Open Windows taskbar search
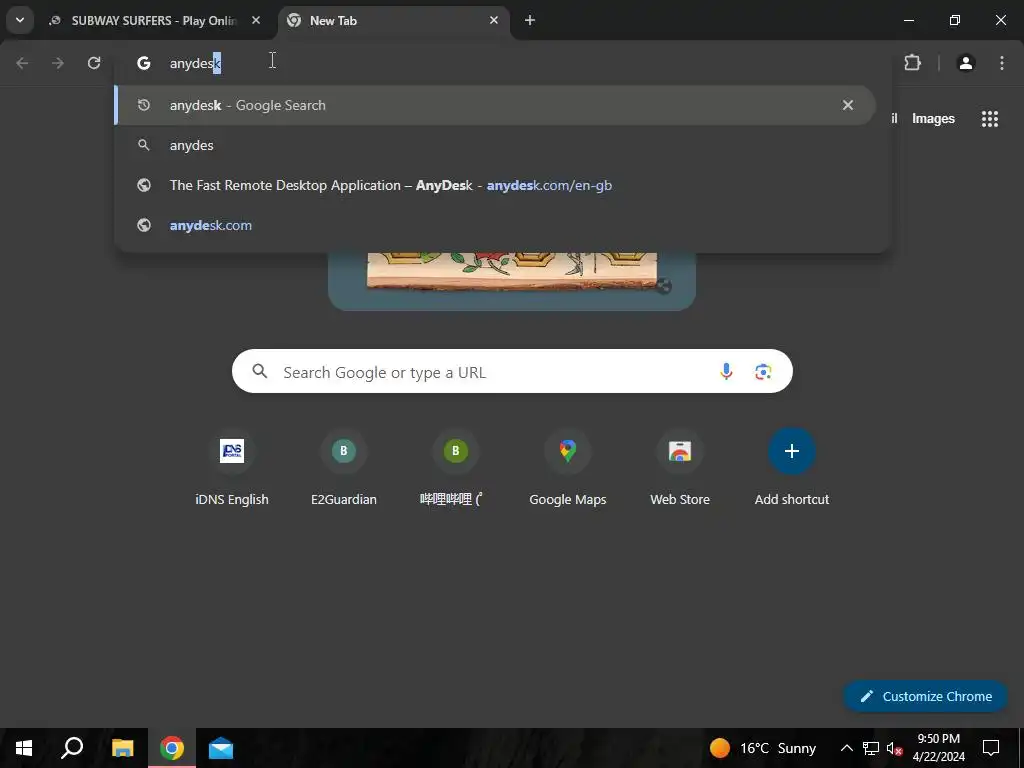Image resolution: width=1024 pixels, height=768 pixels. pos(72,748)
